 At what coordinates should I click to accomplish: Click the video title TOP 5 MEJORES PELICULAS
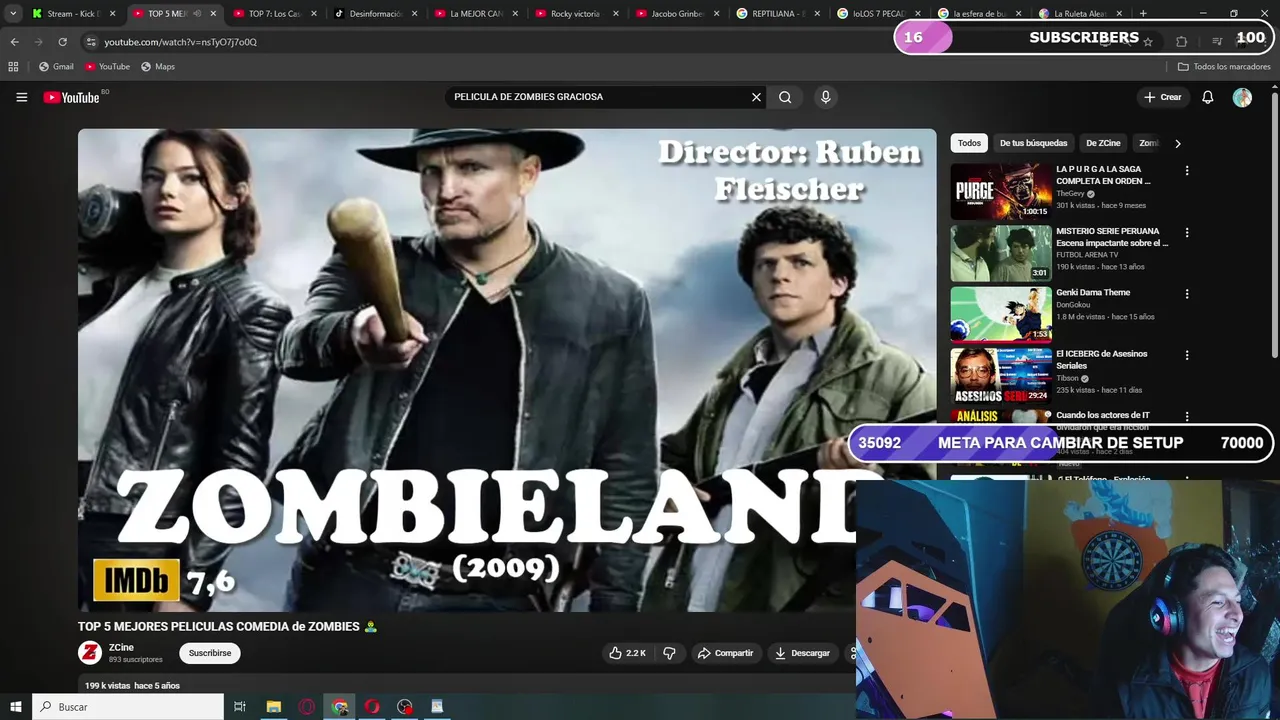[228, 627]
